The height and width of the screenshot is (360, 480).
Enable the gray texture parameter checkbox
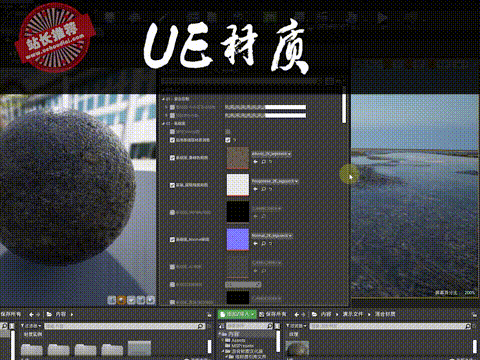172,267
